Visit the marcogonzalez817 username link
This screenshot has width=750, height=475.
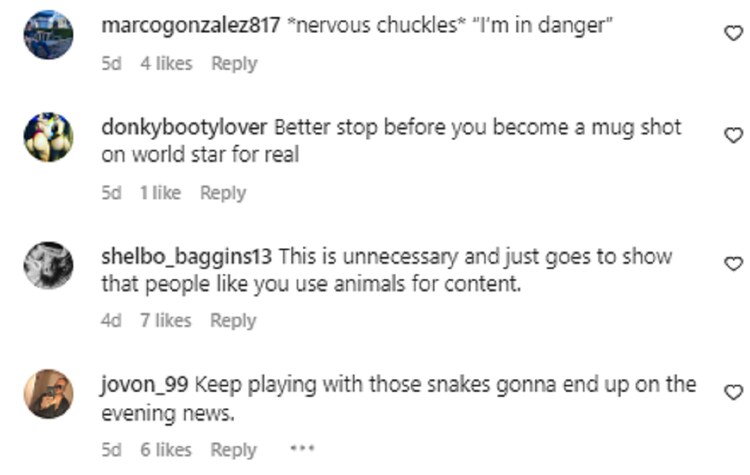click(191, 25)
